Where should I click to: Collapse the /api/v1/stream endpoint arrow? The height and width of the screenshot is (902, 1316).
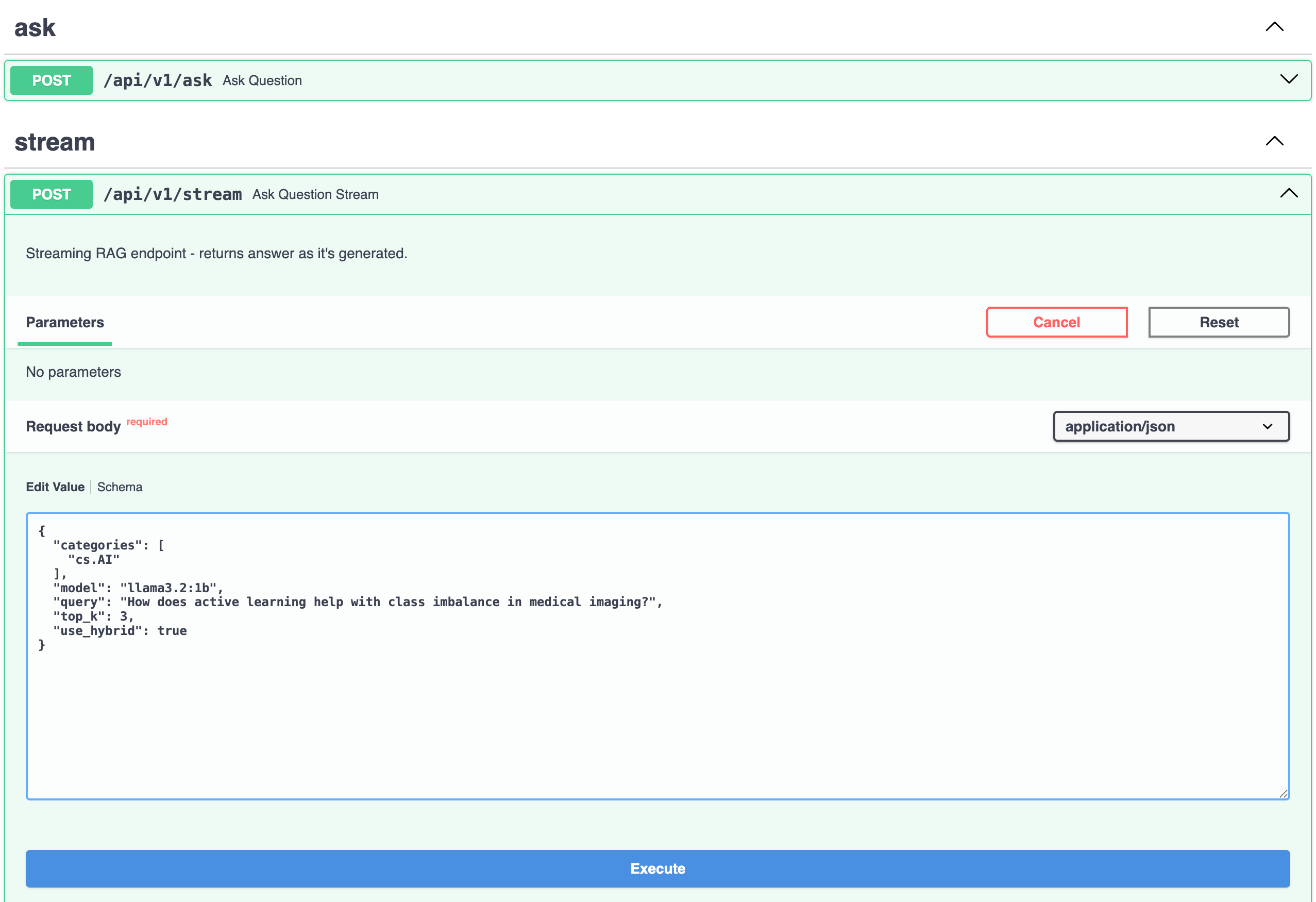point(1288,193)
